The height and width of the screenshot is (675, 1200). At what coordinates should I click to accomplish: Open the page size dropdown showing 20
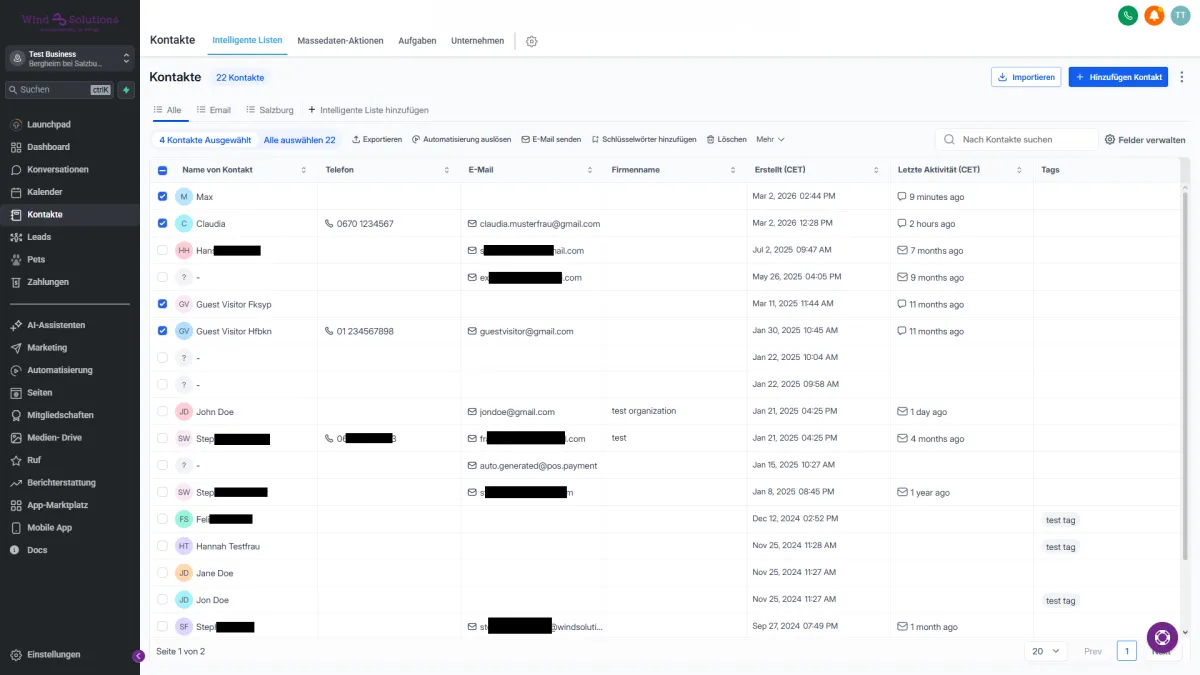[1046, 651]
